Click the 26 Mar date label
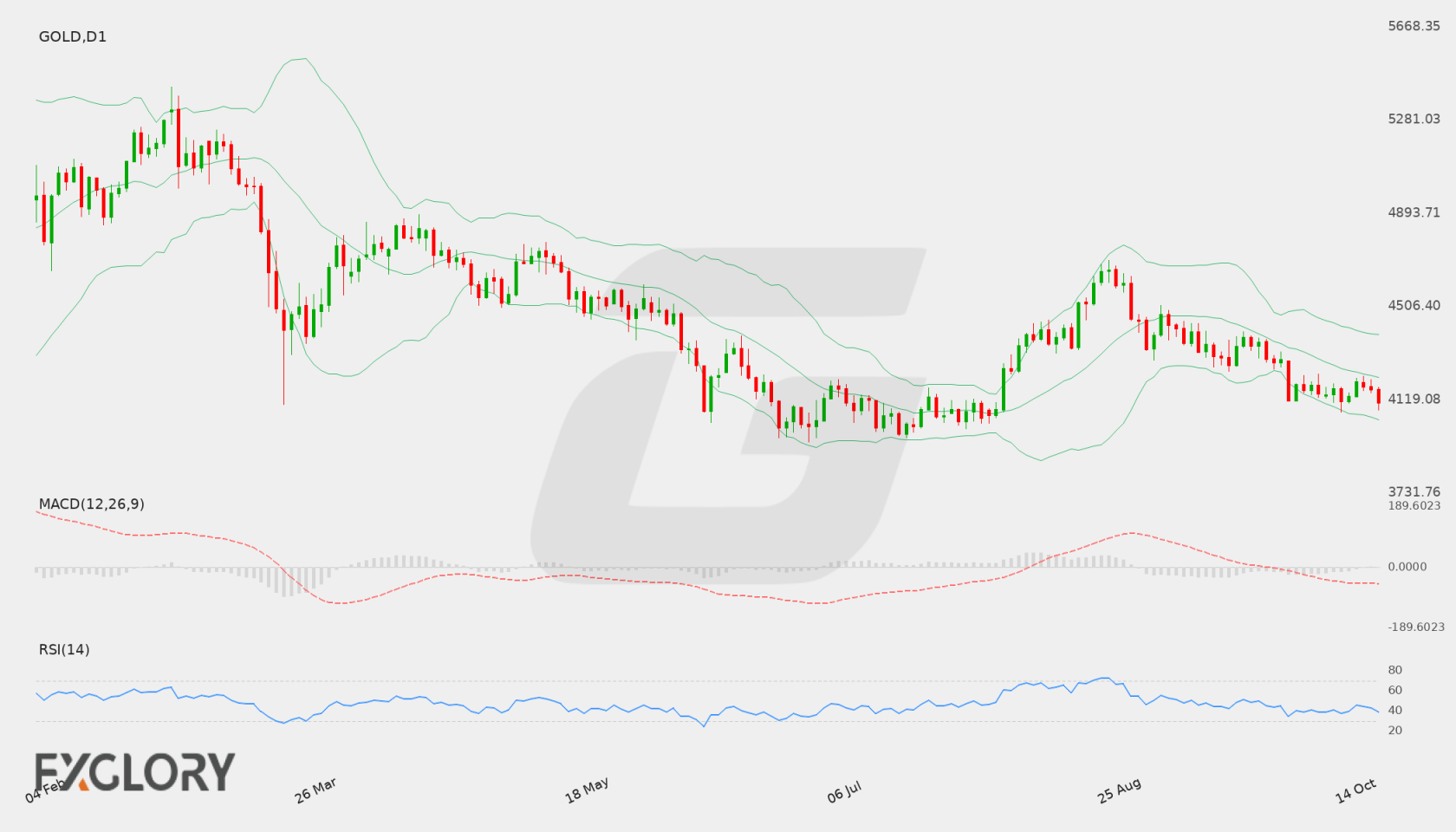 [315, 790]
